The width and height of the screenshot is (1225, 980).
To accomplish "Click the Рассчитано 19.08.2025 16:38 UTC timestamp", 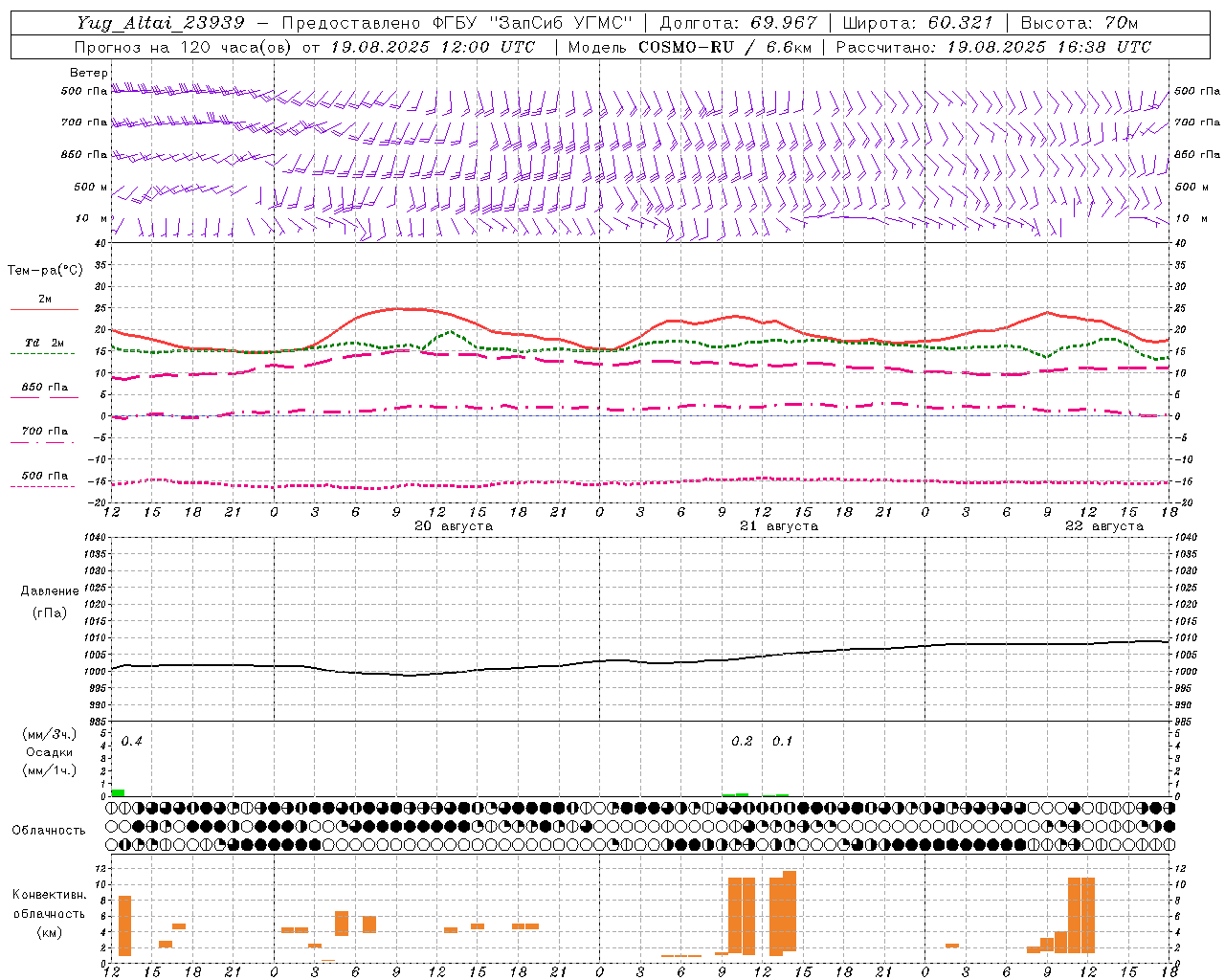I will [993, 47].
